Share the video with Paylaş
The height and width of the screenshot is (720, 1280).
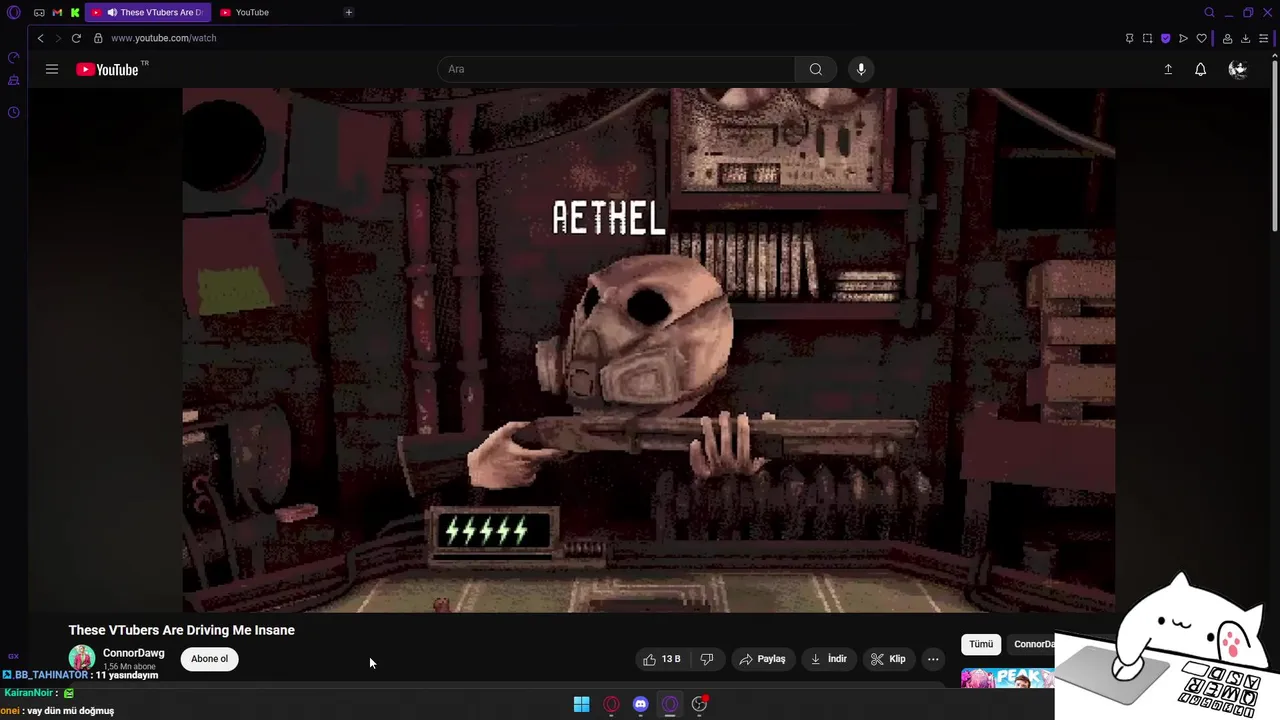(762, 659)
